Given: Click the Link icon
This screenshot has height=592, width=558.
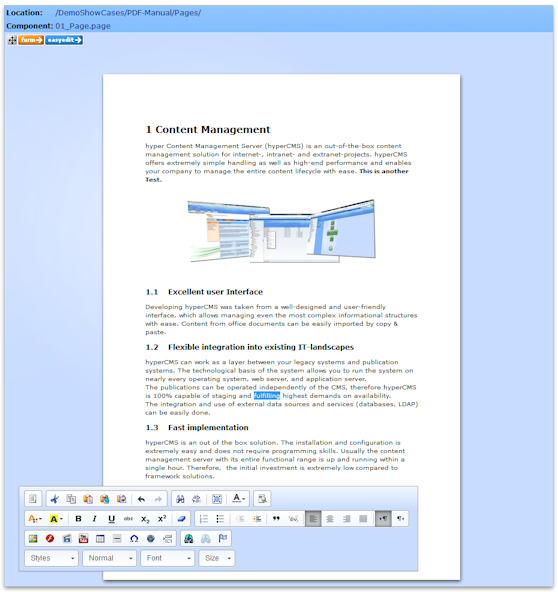Looking at the screenshot, I should (189, 539).
